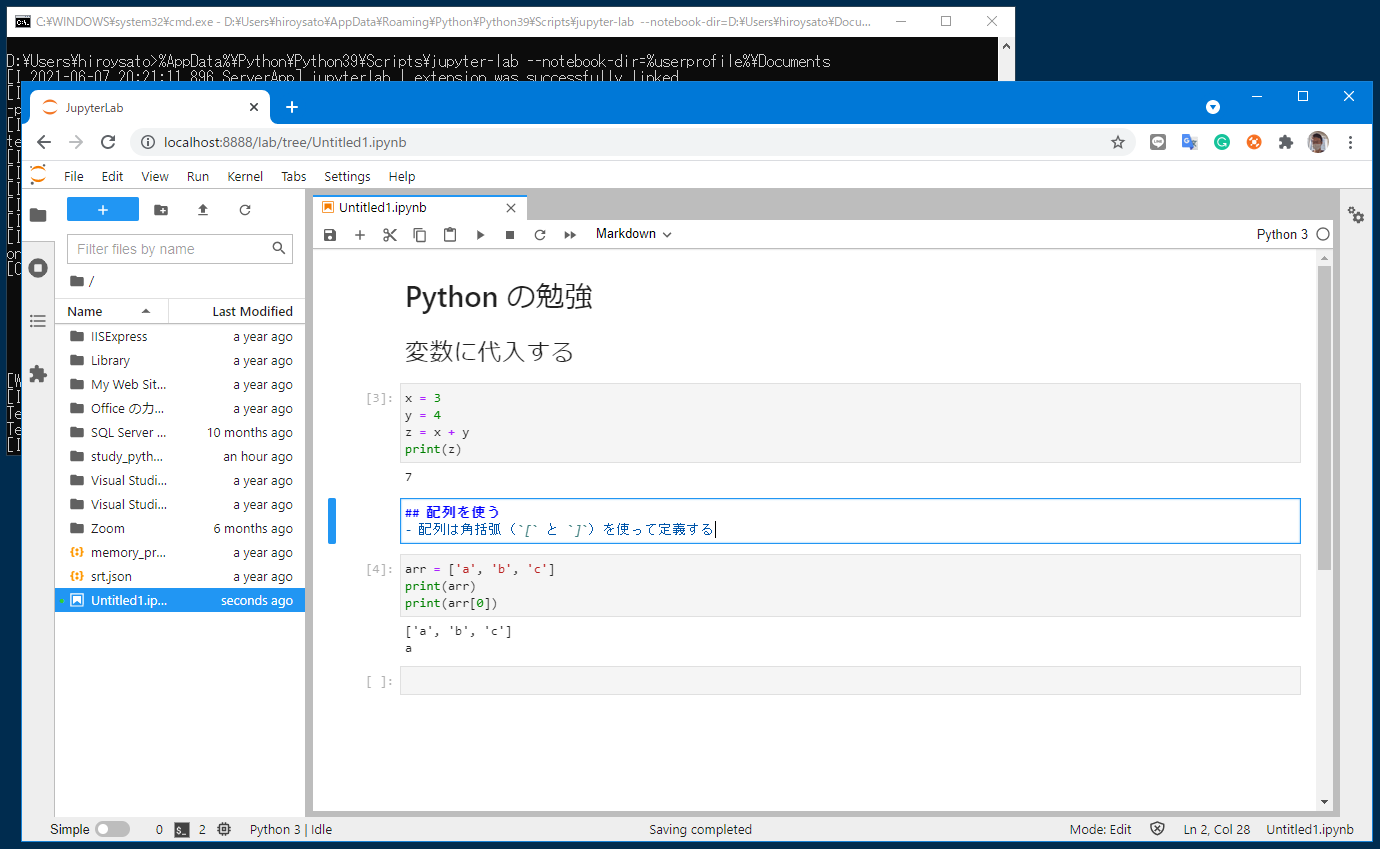Open the file browser sidebar icon
Screen dimensions: 1380x849
37,214
